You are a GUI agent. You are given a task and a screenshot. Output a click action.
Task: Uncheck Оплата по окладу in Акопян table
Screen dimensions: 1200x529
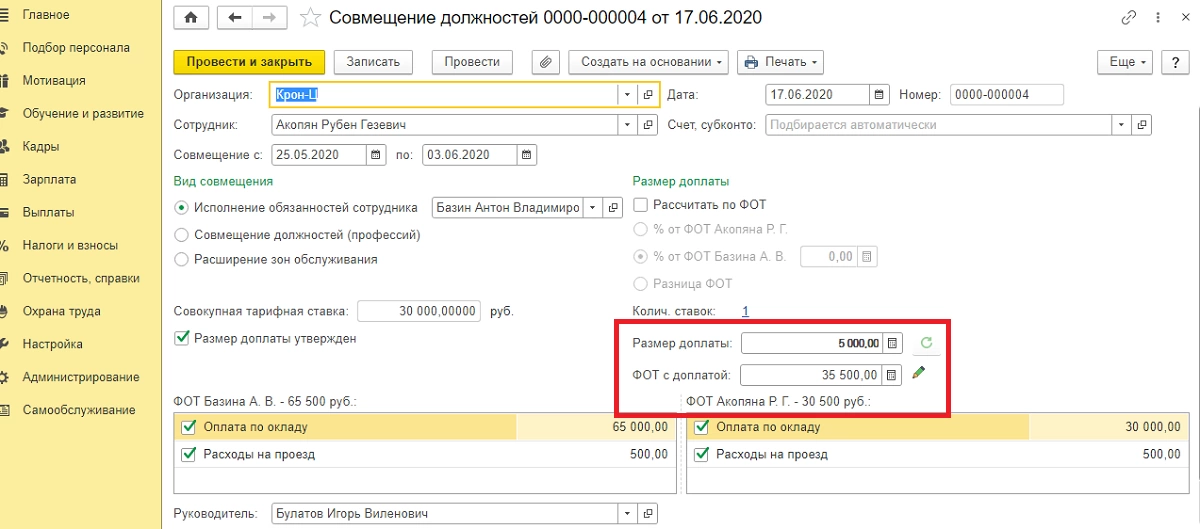(701, 427)
